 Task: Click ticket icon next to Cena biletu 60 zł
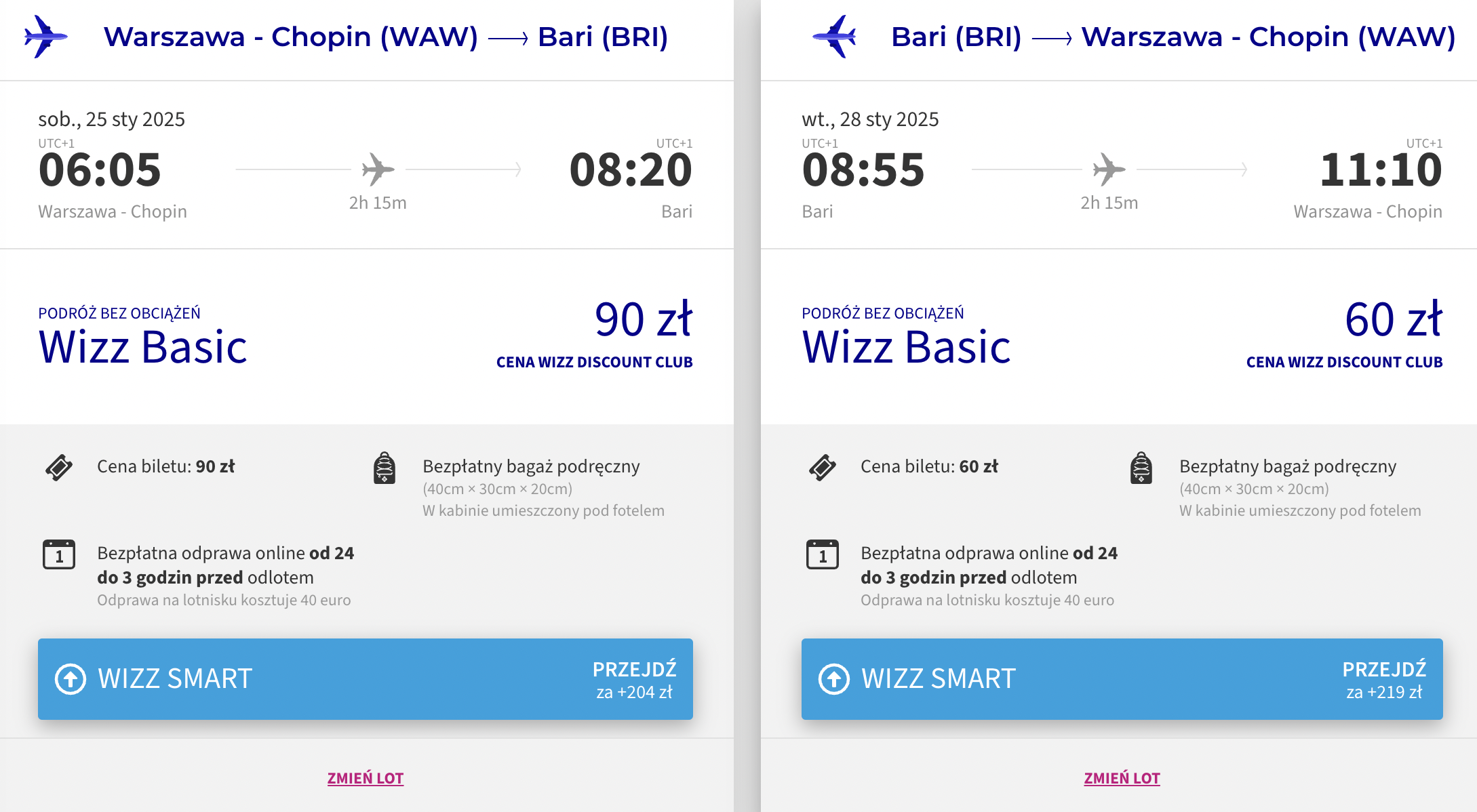823,468
